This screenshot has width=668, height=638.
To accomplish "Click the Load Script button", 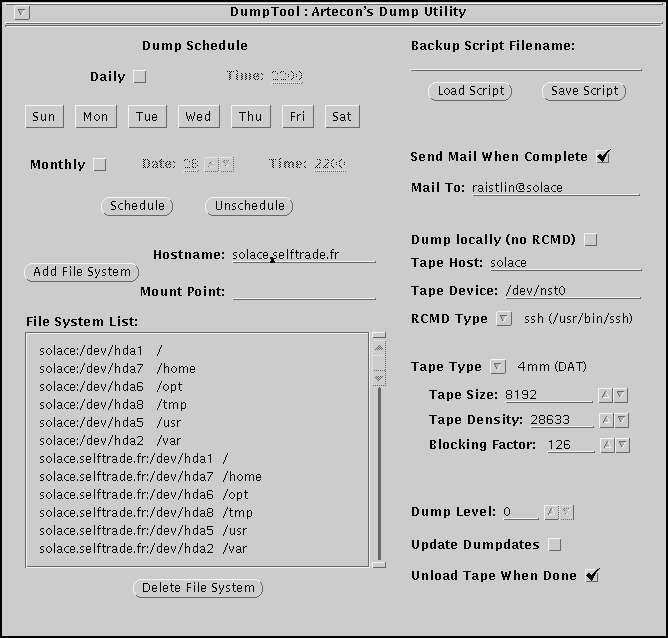I will [471, 91].
